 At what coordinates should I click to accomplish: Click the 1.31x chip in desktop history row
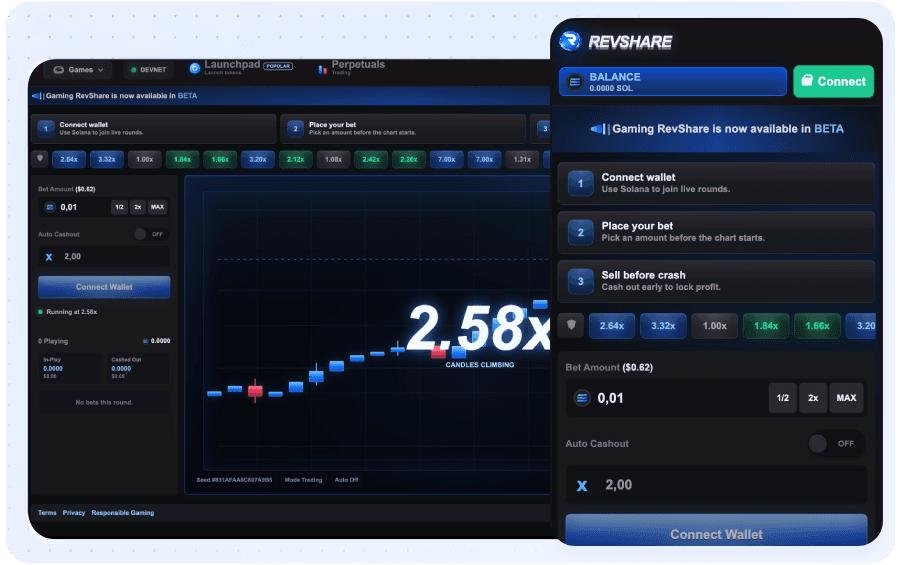click(522, 159)
